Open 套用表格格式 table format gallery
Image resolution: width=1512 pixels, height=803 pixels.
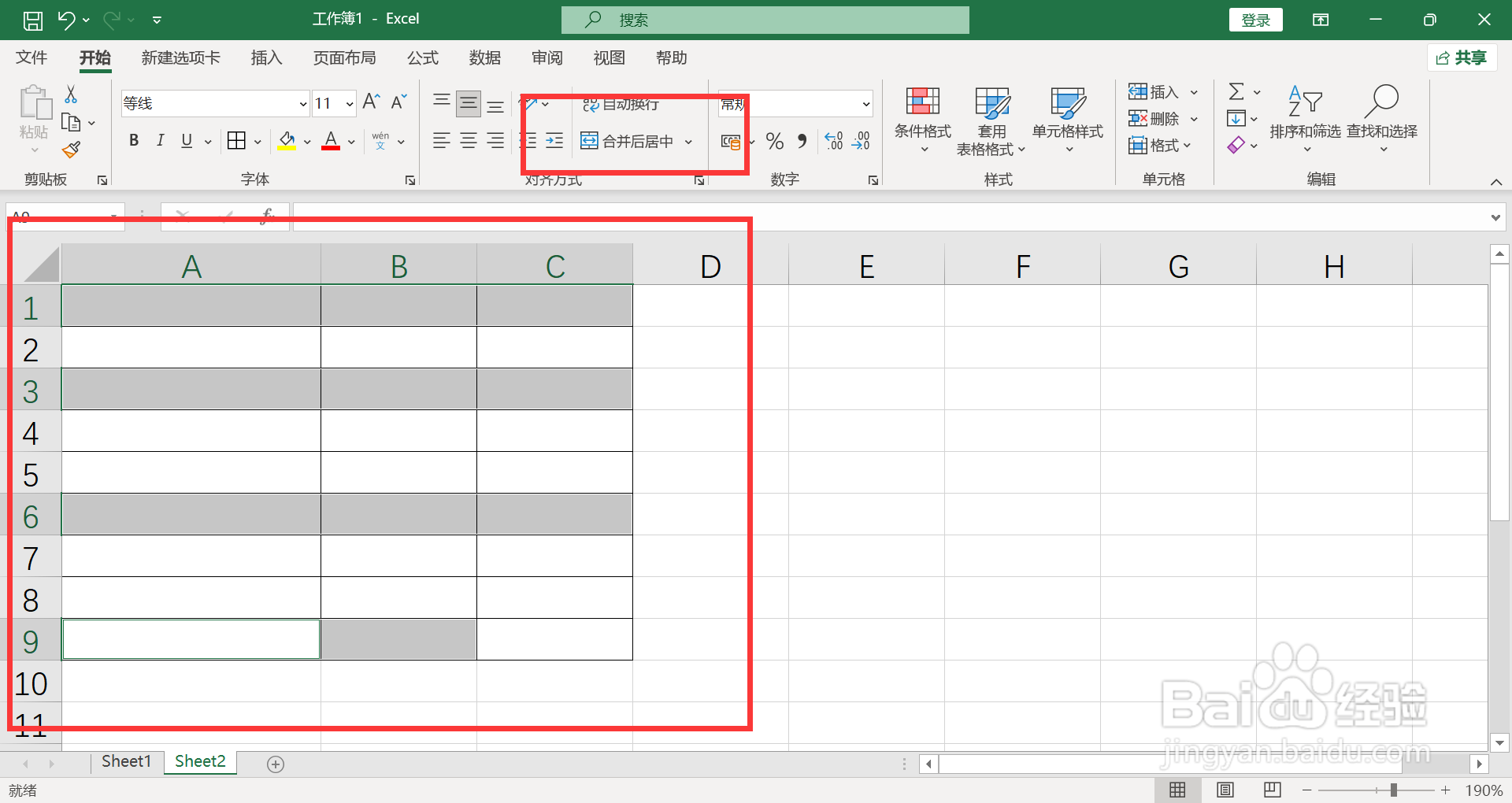tap(991, 121)
